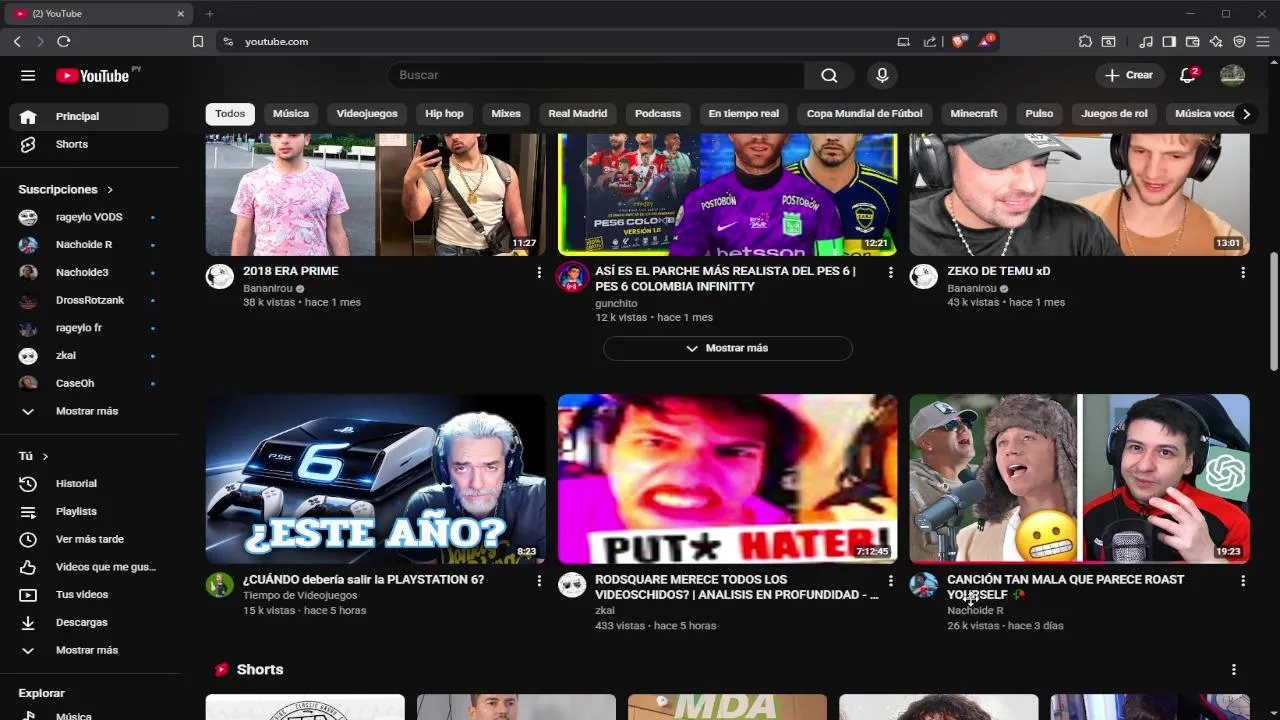The height and width of the screenshot is (720, 1280).
Task: Open options for 2018 ERA PRIME video
Action: point(539,272)
